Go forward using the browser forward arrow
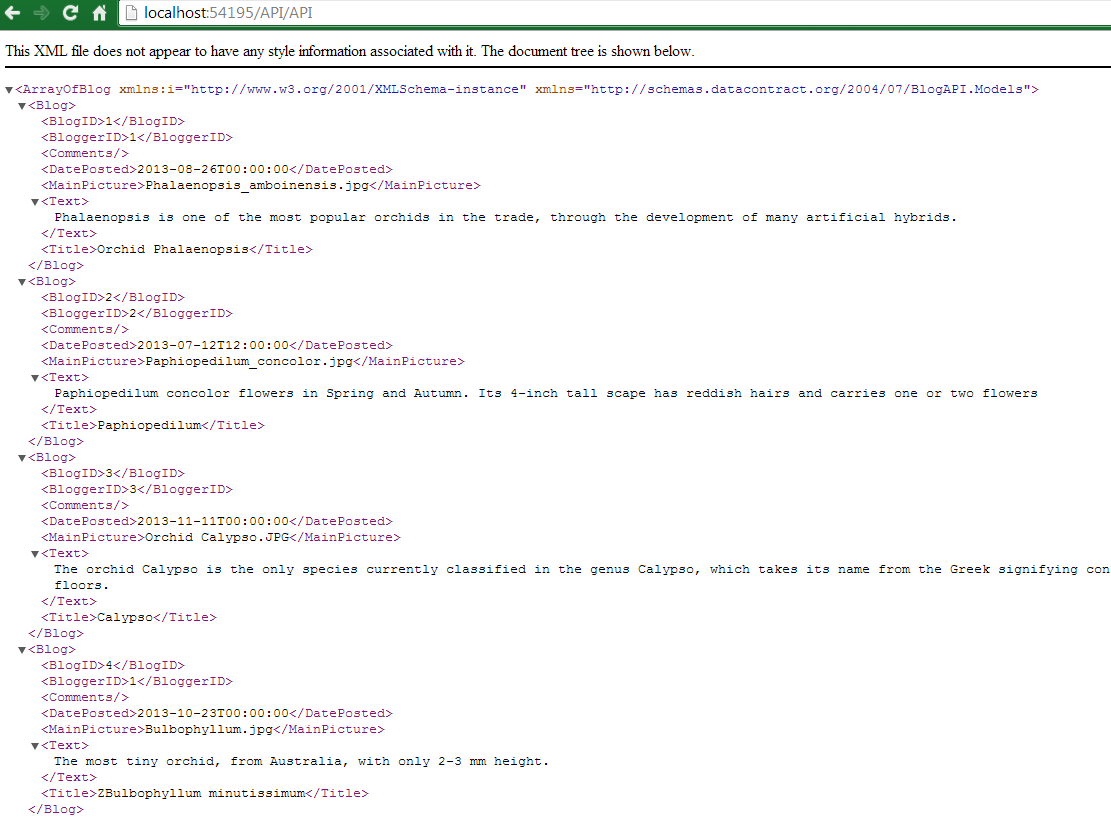The width and height of the screenshot is (1111, 817). pos(40,13)
